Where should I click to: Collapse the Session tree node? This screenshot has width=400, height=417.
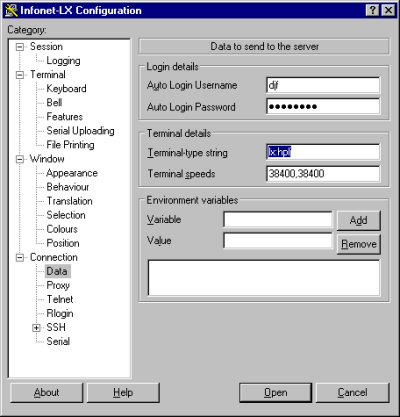(x=20, y=47)
